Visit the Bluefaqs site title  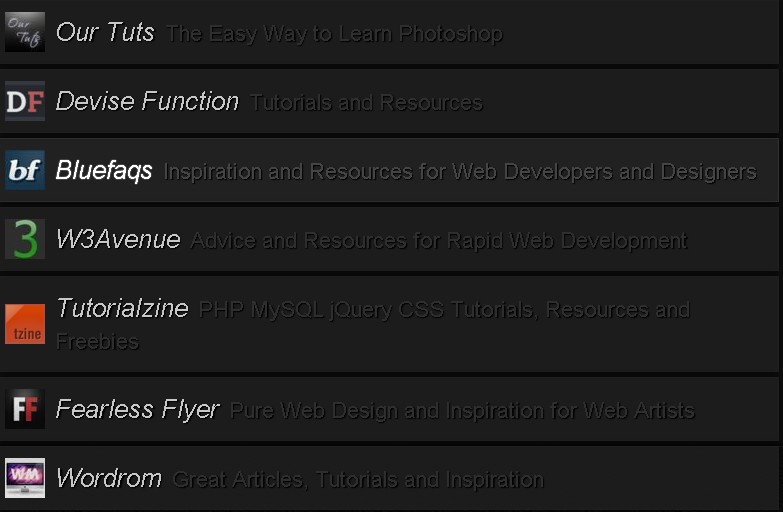104,170
